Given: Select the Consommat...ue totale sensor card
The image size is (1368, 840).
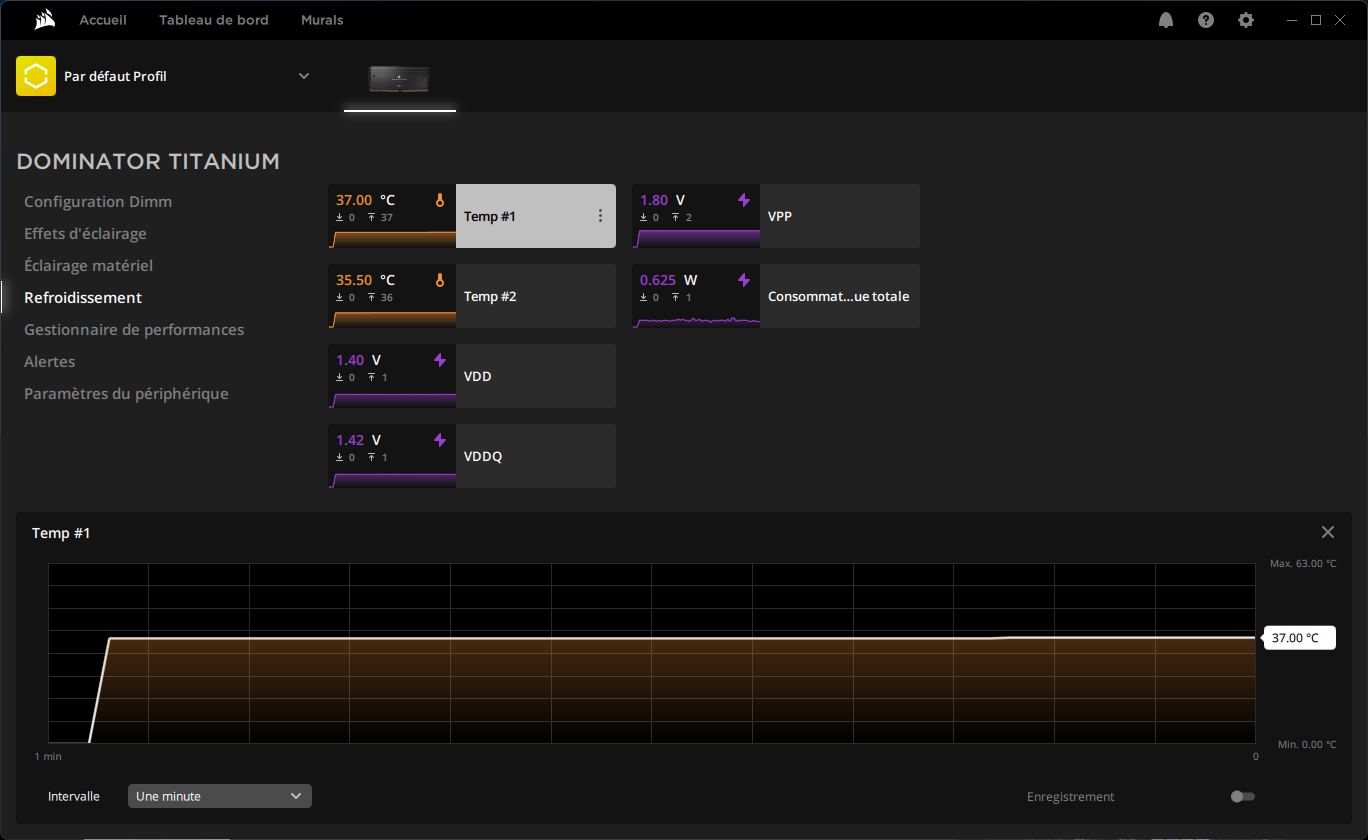Looking at the screenshot, I should click(776, 296).
